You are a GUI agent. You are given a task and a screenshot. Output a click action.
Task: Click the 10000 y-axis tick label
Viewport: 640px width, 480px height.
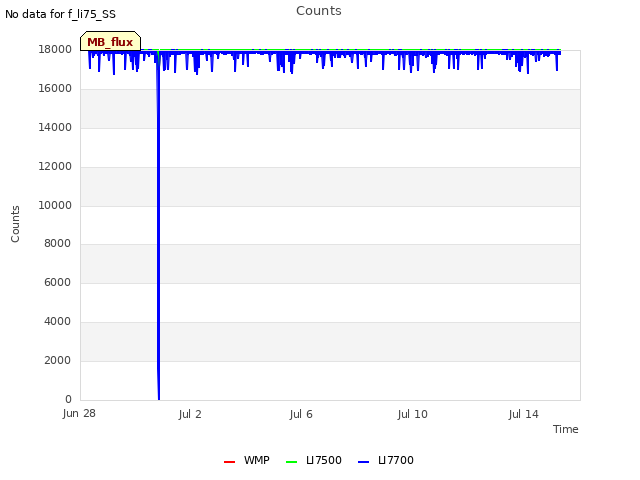click(55, 205)
